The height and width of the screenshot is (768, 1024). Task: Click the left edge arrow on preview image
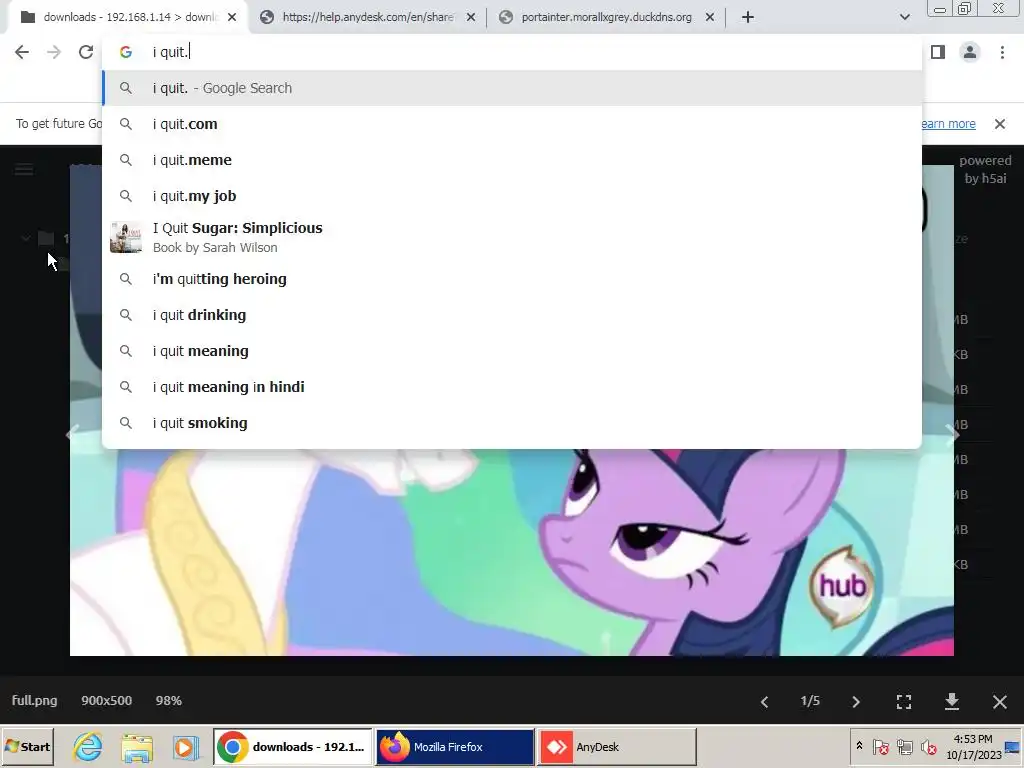73,434
